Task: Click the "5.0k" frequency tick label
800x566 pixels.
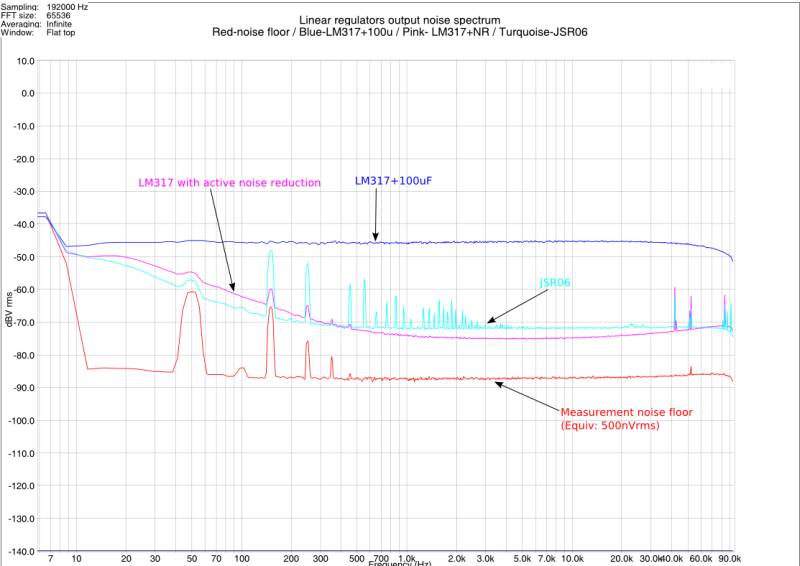Action: pyautogui.click(x=522, y=559)
